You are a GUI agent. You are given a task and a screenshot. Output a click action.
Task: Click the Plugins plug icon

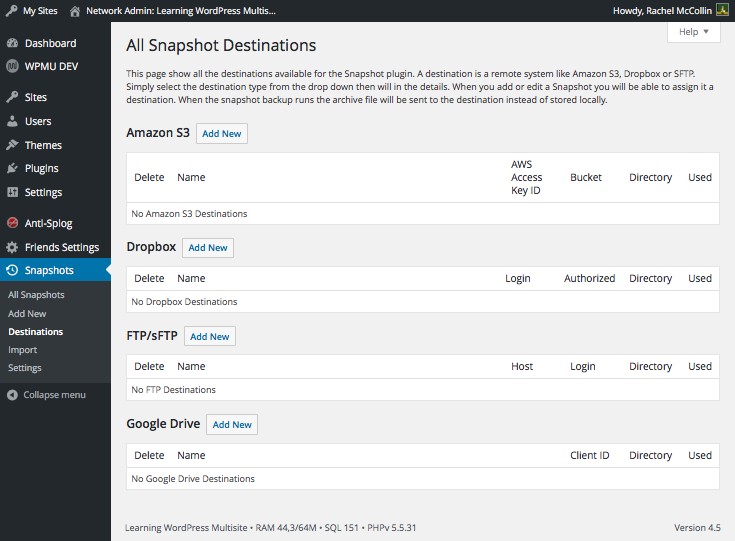(13, 168)
